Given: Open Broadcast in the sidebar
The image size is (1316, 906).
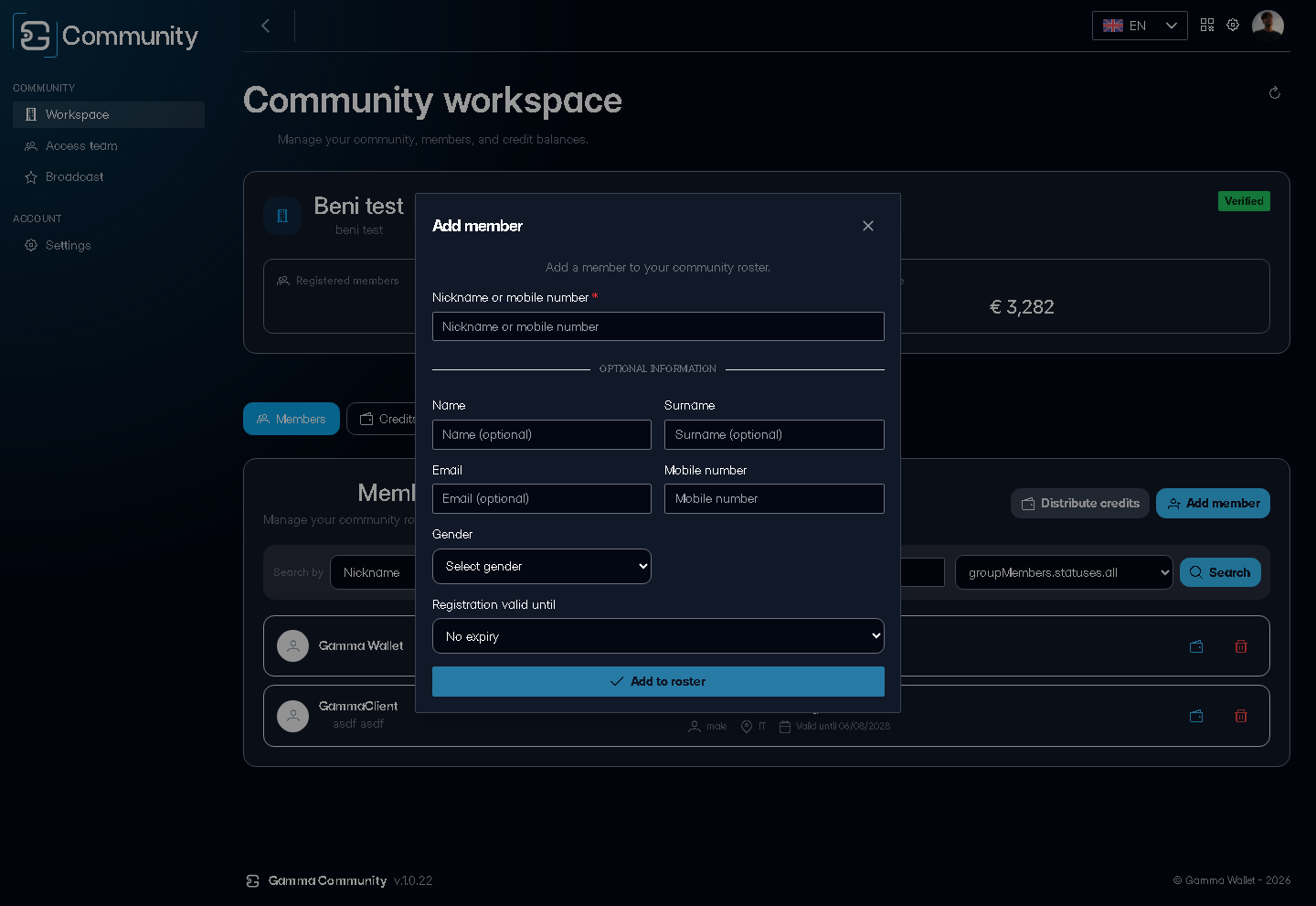Looking at the screenshot, I should tap(109, 176).
